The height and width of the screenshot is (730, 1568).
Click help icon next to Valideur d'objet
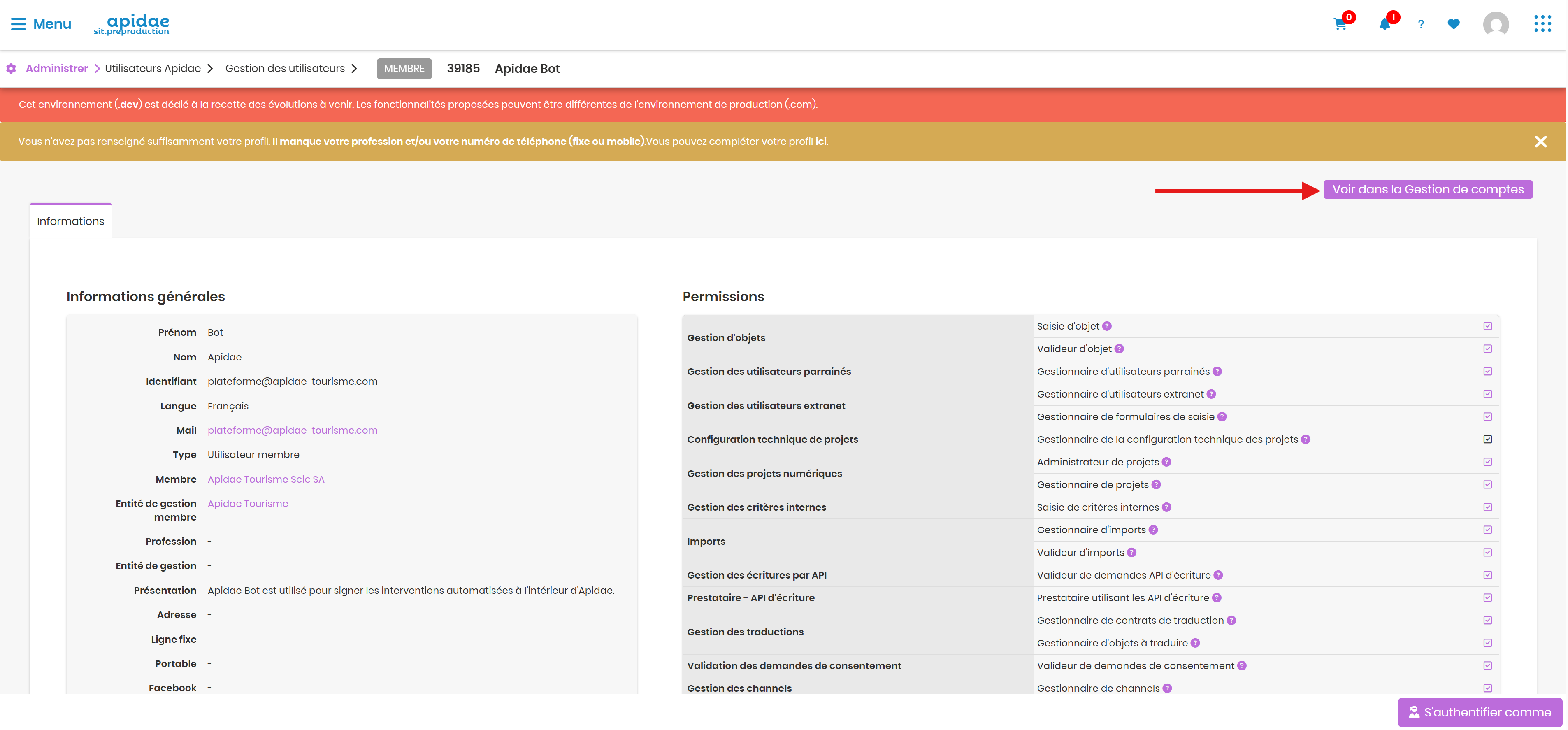tap(1120, 349)
